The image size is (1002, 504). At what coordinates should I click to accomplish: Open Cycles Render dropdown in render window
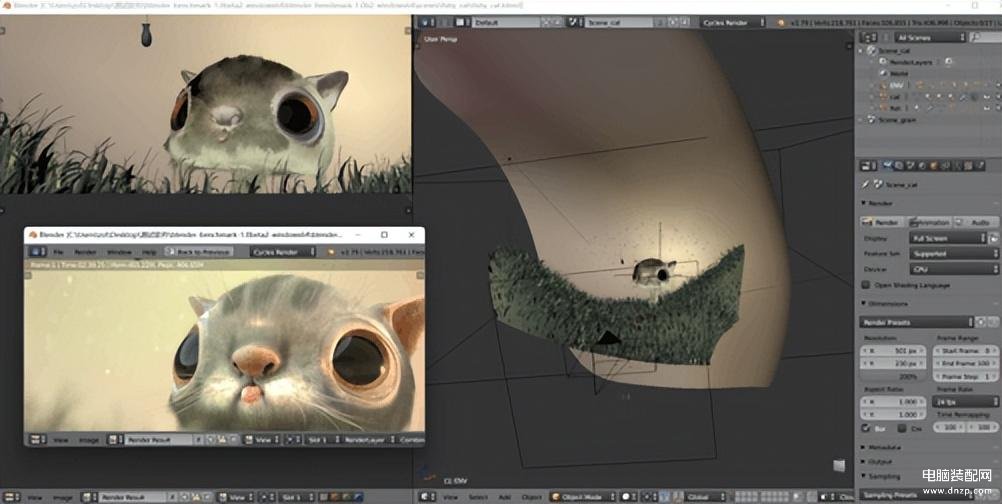point(283,252)
